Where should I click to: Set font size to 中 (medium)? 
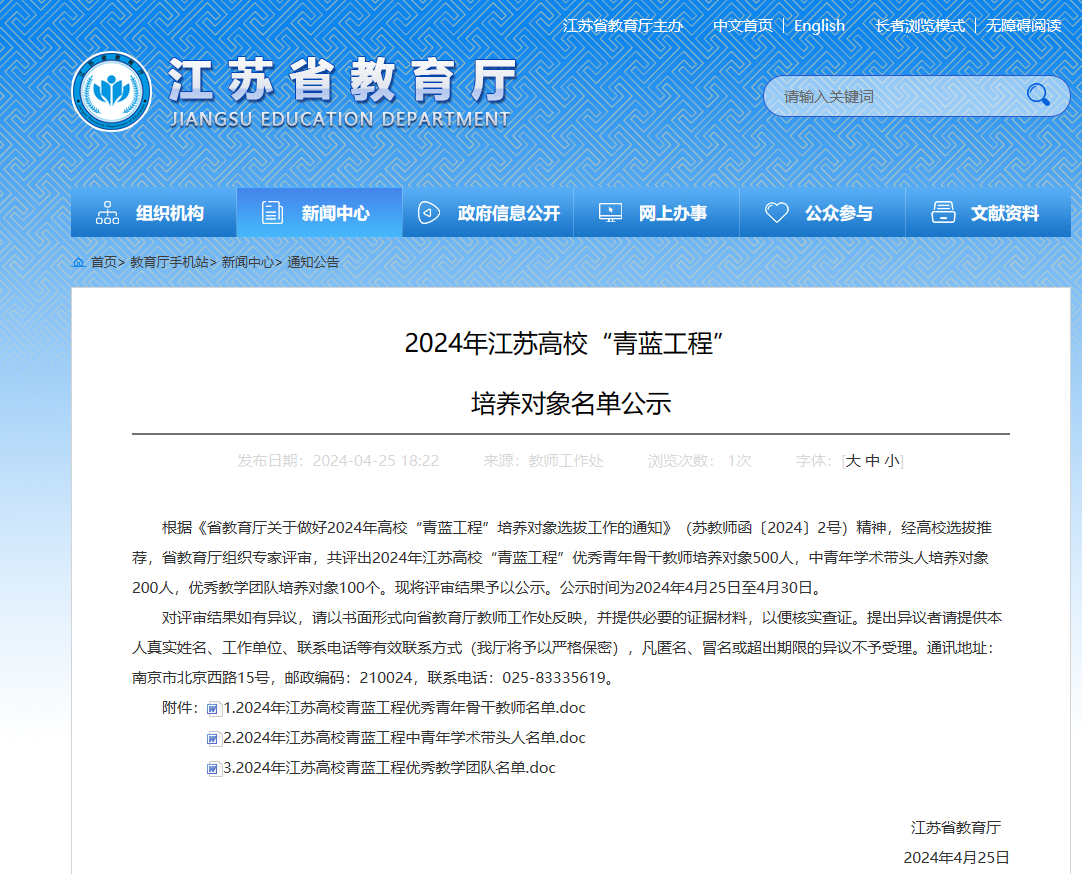pos(872,461)
